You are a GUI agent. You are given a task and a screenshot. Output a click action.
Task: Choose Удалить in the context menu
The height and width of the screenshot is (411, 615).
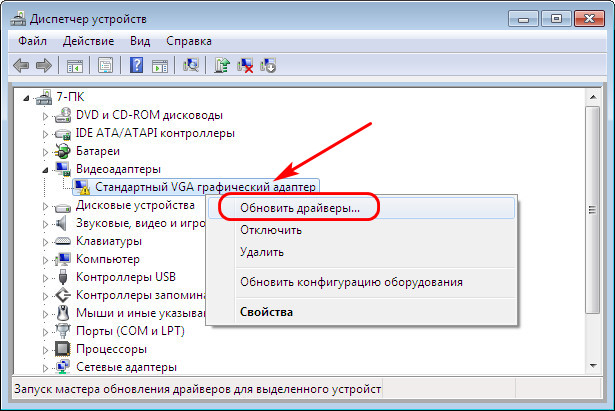pyautogui.click(x=361, y=252)
